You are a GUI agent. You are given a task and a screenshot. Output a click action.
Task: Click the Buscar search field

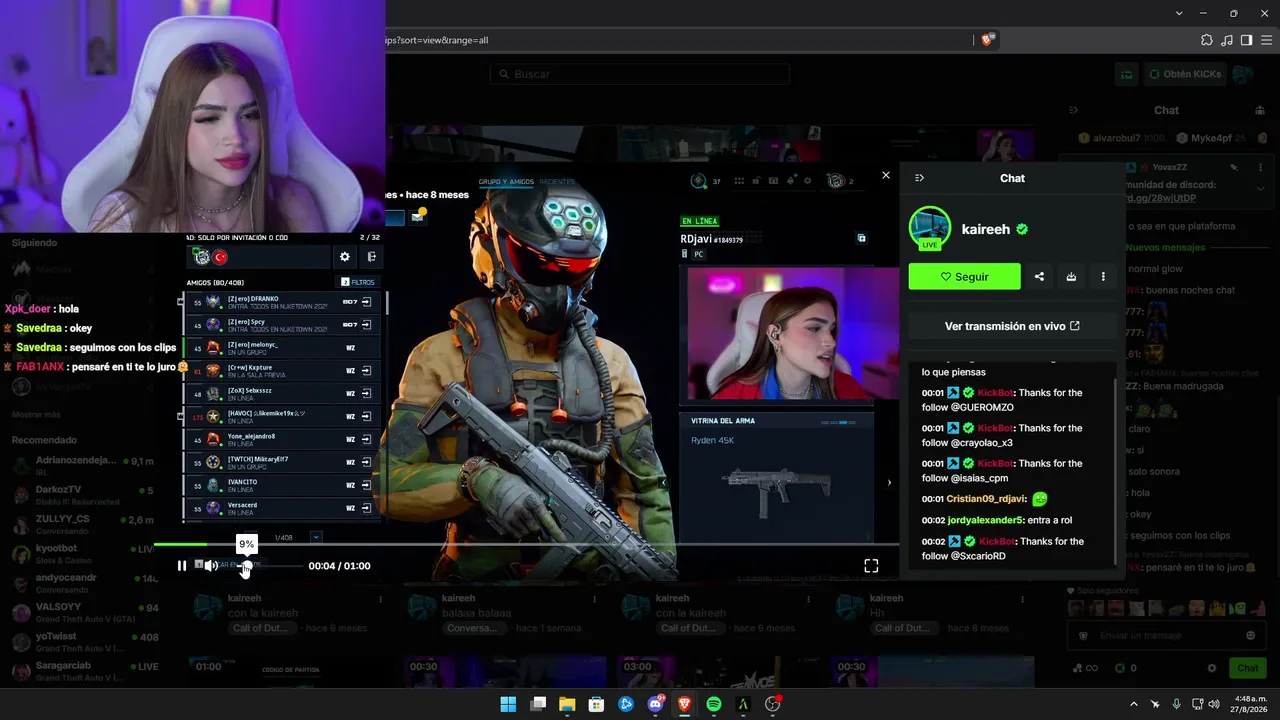click(x=640, y=74)
